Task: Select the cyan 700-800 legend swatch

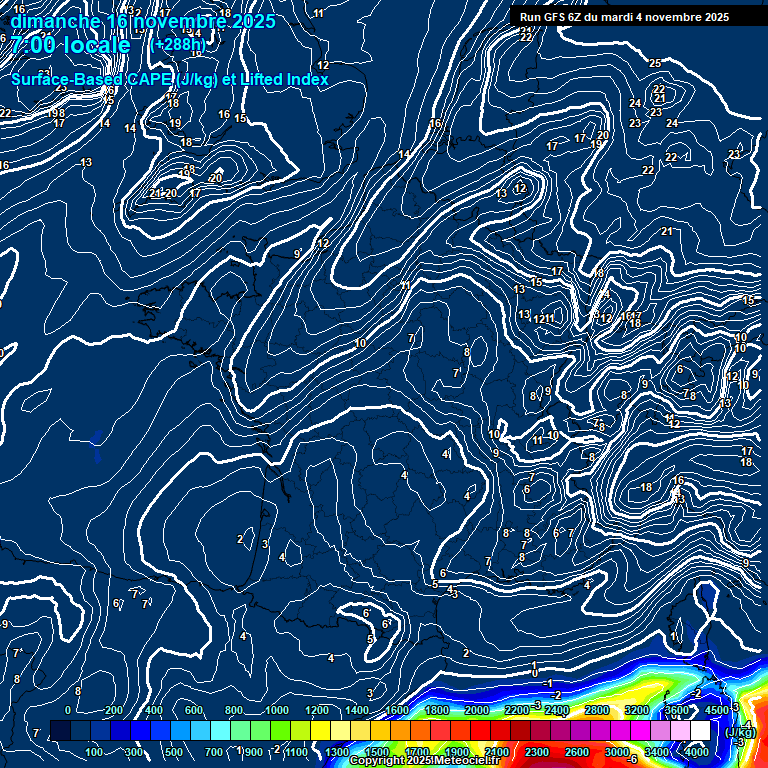Action: pyautogui.click(x=220, y=730)
